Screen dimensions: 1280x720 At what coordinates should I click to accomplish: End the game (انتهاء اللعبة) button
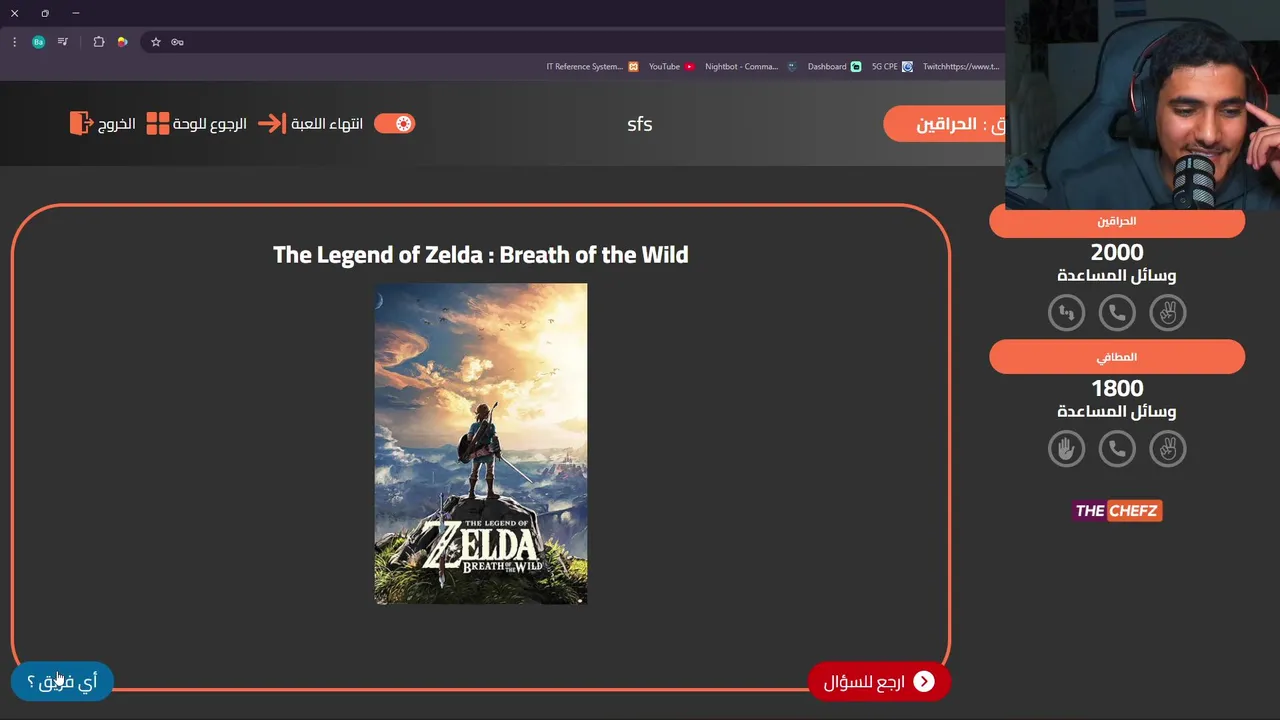[310, 124]
